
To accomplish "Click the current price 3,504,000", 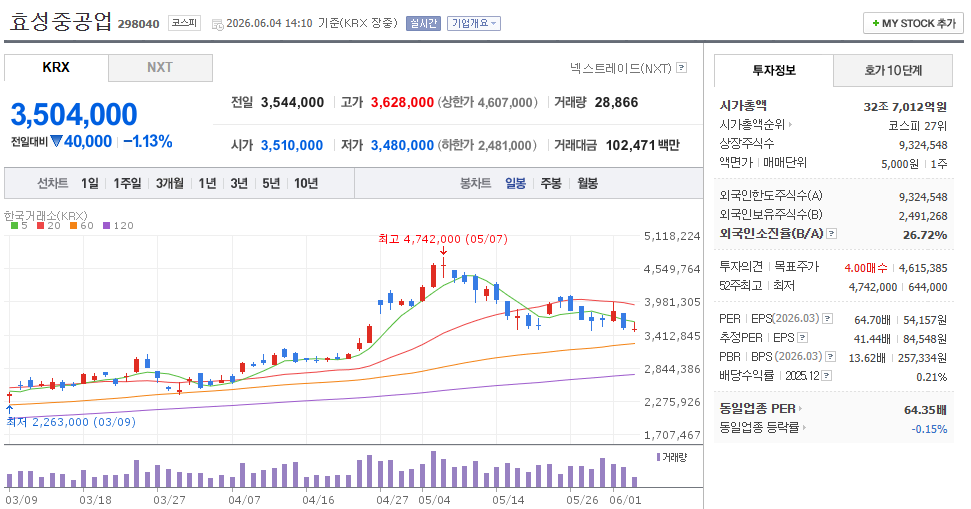I will pos(74,115).
